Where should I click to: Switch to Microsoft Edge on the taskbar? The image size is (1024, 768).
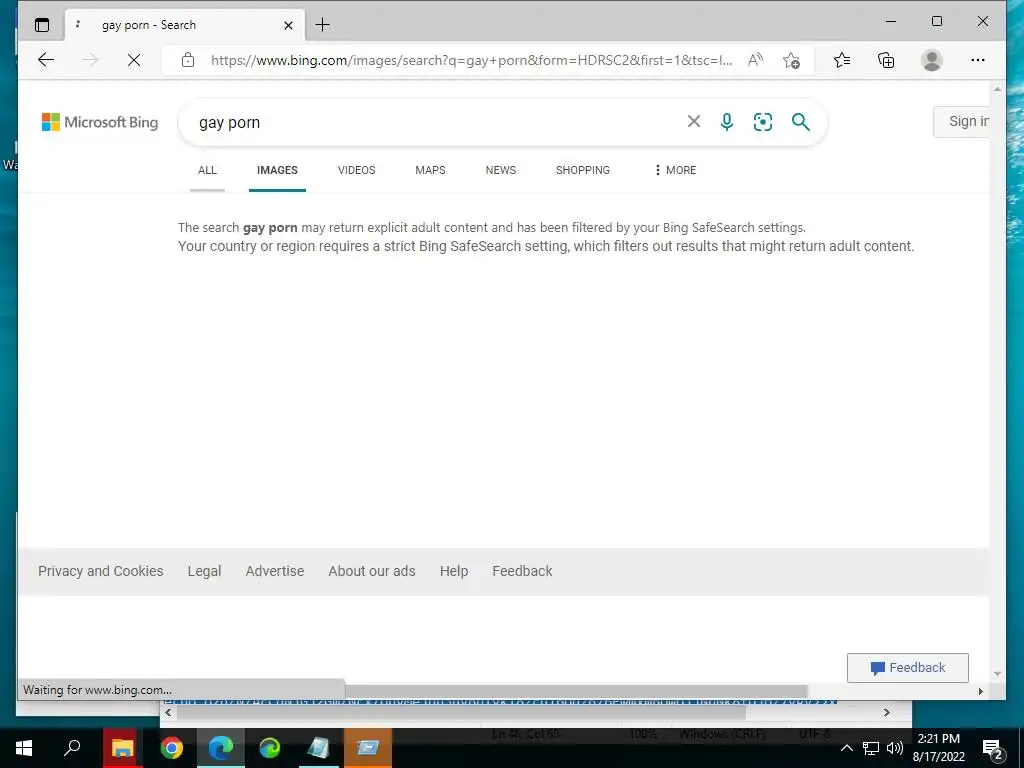point(221,748)
